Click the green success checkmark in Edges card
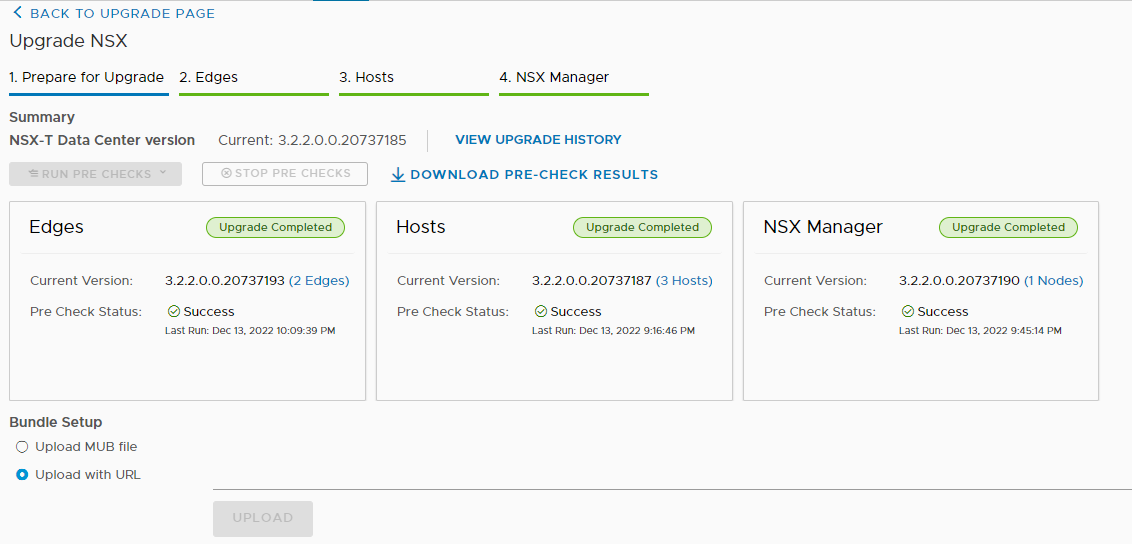Screen dimensions: 1132x544 tap(173, 312)
